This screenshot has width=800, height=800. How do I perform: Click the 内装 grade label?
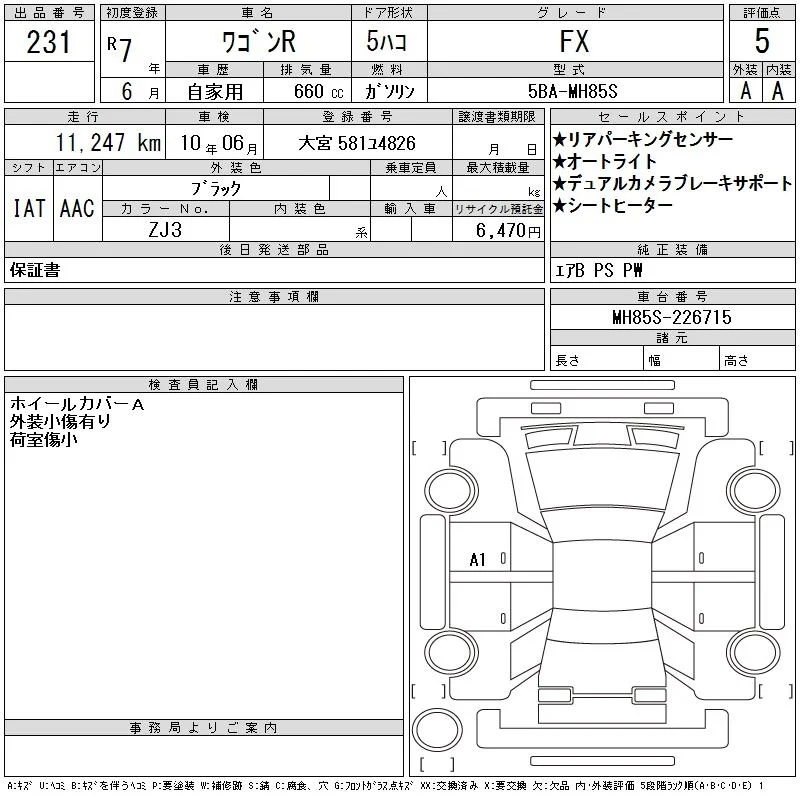[x=779, y=69]
